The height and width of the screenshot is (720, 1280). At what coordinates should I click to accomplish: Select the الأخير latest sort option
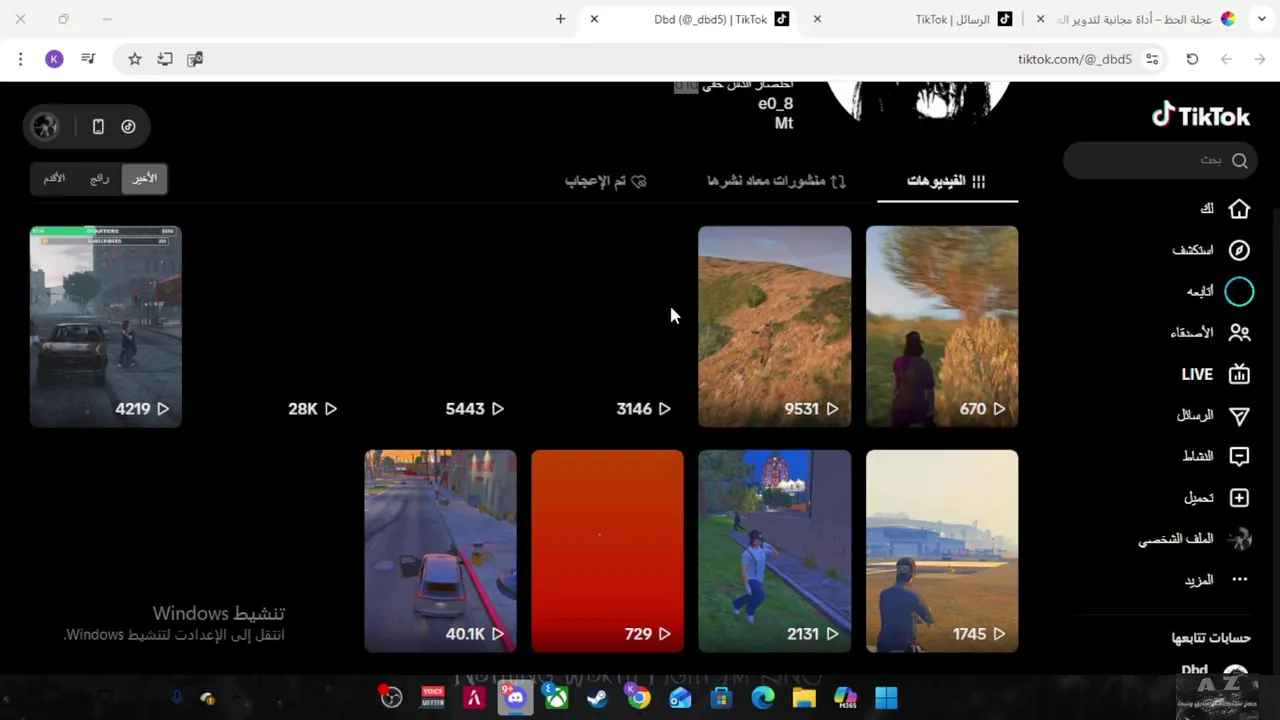[x=145, y=178]
